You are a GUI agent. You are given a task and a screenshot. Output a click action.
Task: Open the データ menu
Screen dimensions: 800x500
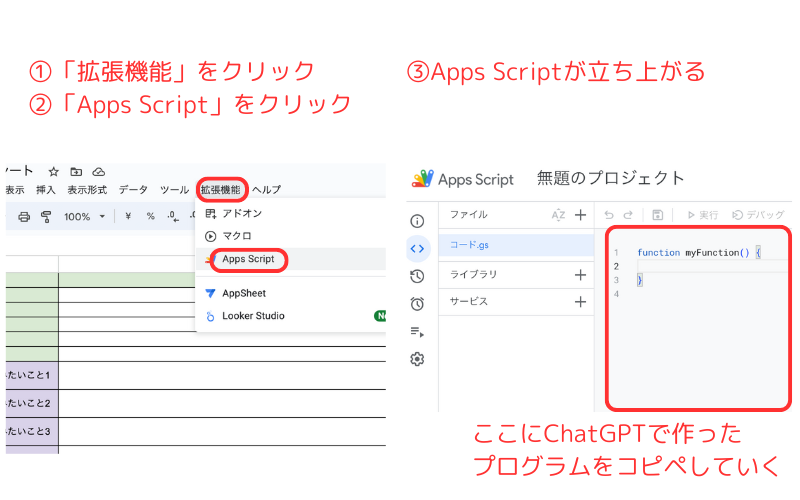point(133,190)
